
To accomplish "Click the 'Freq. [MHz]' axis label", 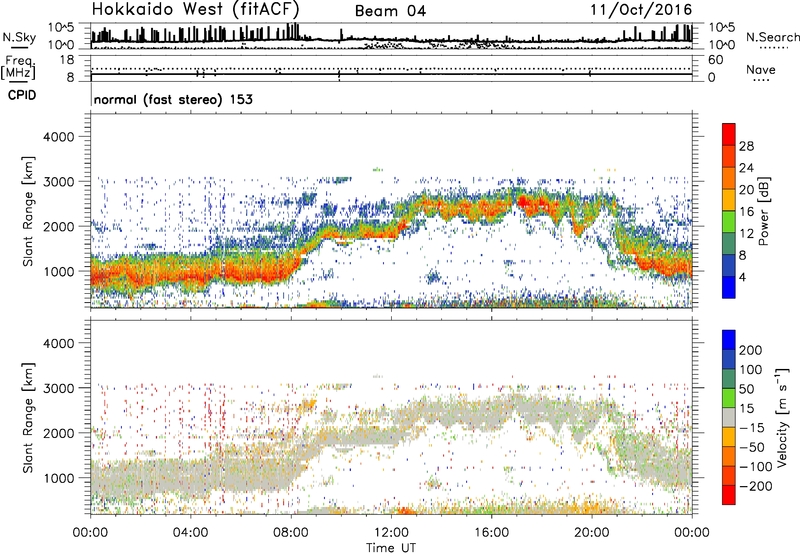I will click(19, 68).
